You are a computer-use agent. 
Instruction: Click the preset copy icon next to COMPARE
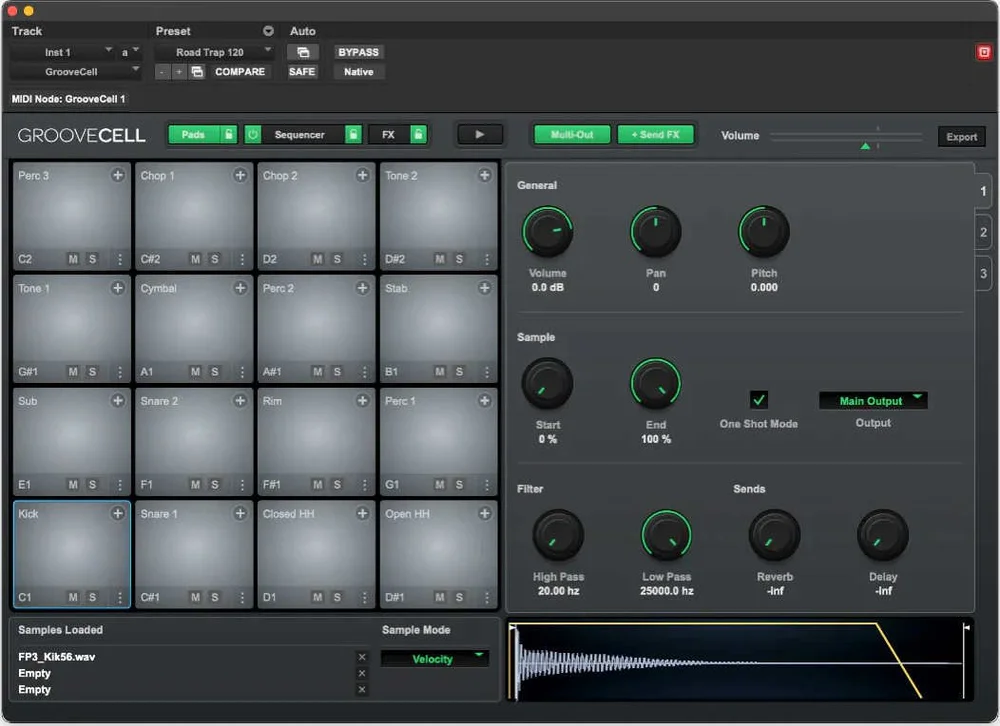pos(197,71)
